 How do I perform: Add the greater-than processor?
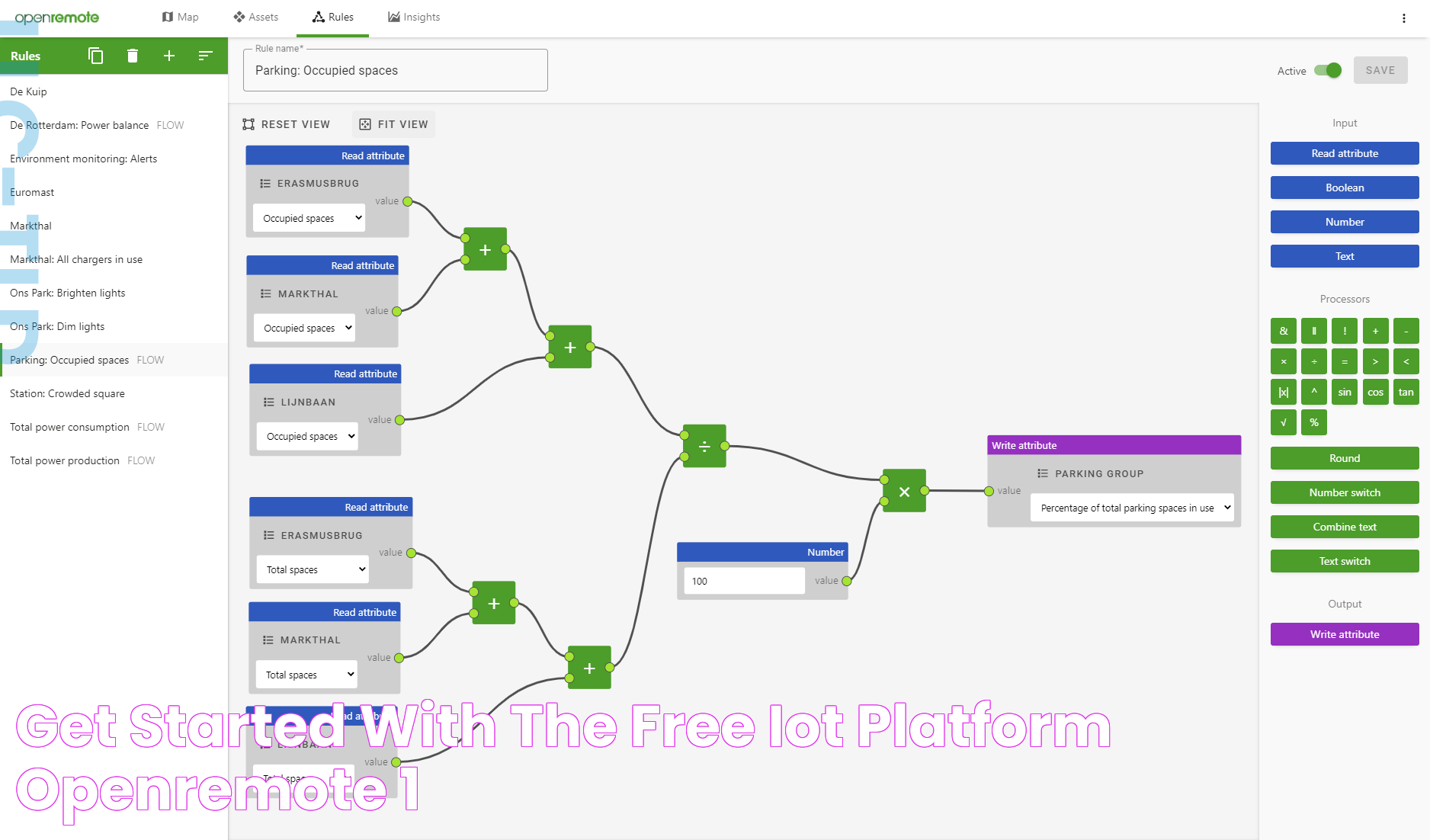(x=1375, y=361)
